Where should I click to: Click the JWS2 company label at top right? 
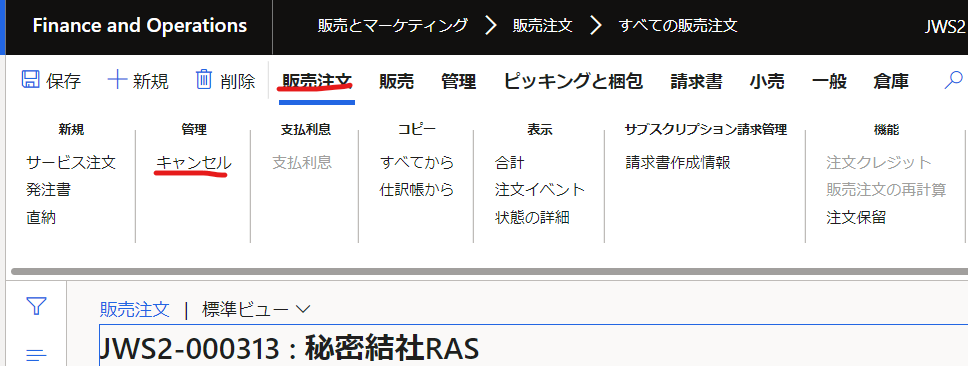[946, 27]
